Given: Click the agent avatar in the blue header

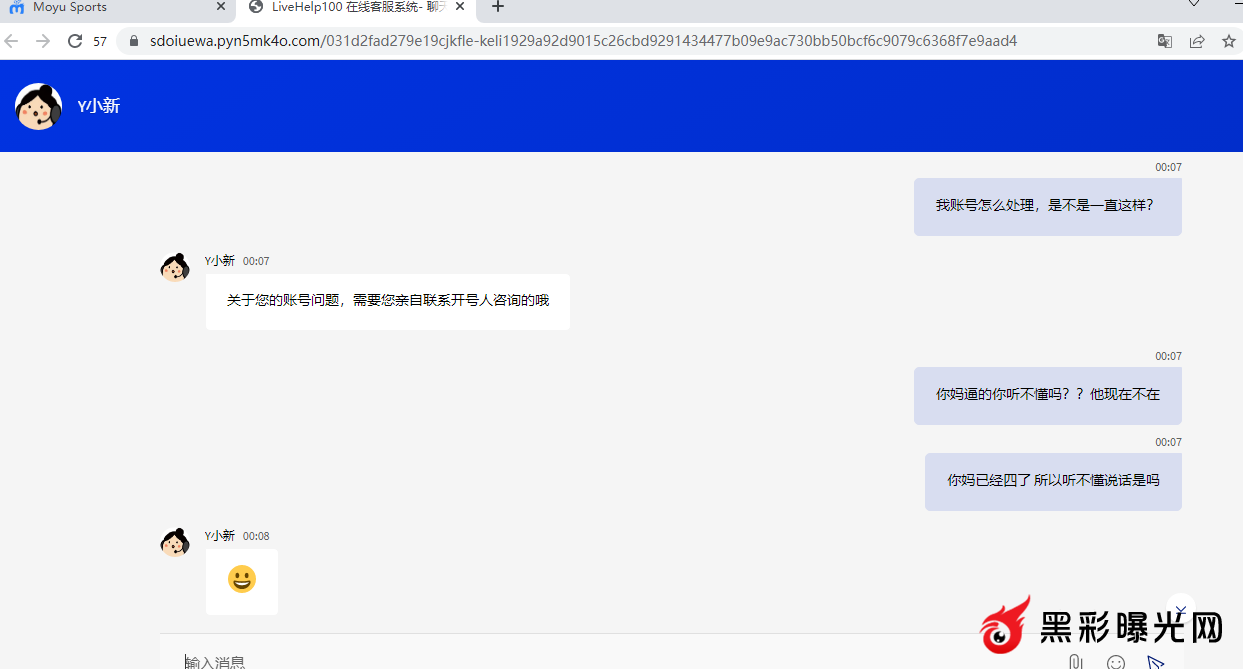Looking at the screenshot, I should [x=39, y=106].
